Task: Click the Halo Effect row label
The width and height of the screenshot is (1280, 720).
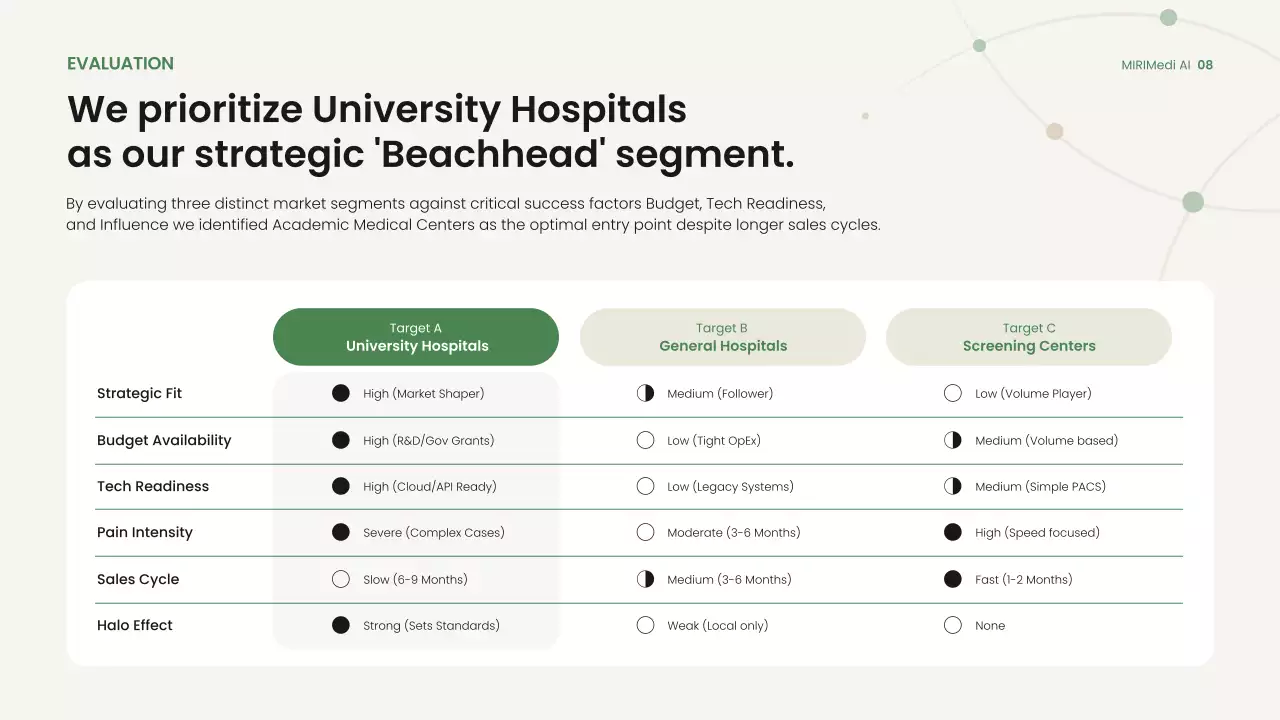Action: click(x=135, y=625)
